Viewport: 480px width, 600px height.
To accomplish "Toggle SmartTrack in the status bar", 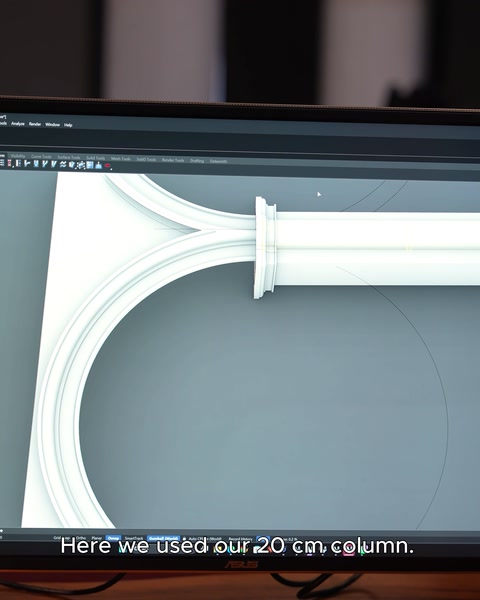I will [134, 538].
